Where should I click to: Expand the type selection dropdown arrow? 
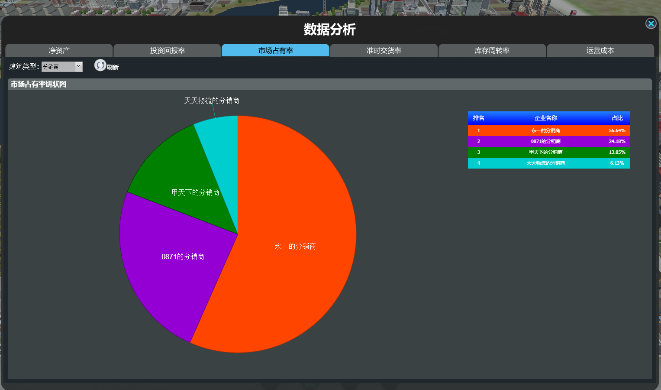coord(78,66)
